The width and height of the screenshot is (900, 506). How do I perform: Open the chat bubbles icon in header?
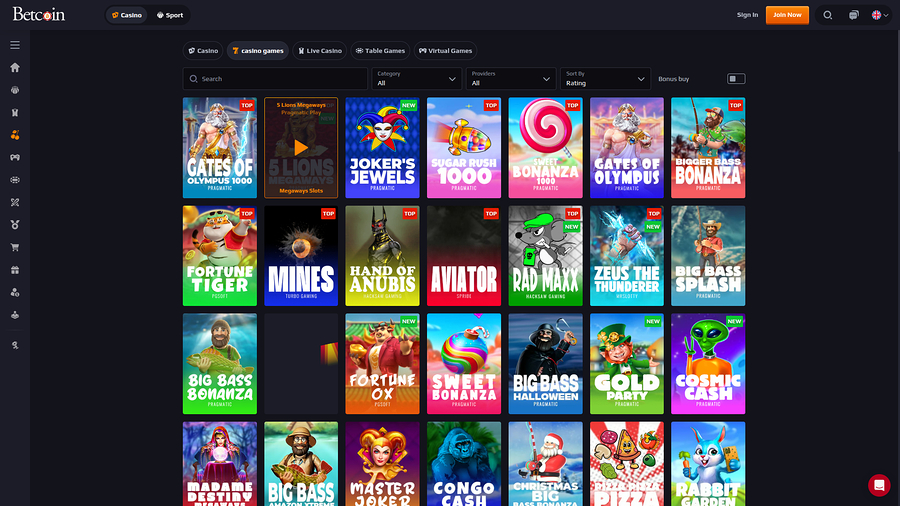pos(854,15)
